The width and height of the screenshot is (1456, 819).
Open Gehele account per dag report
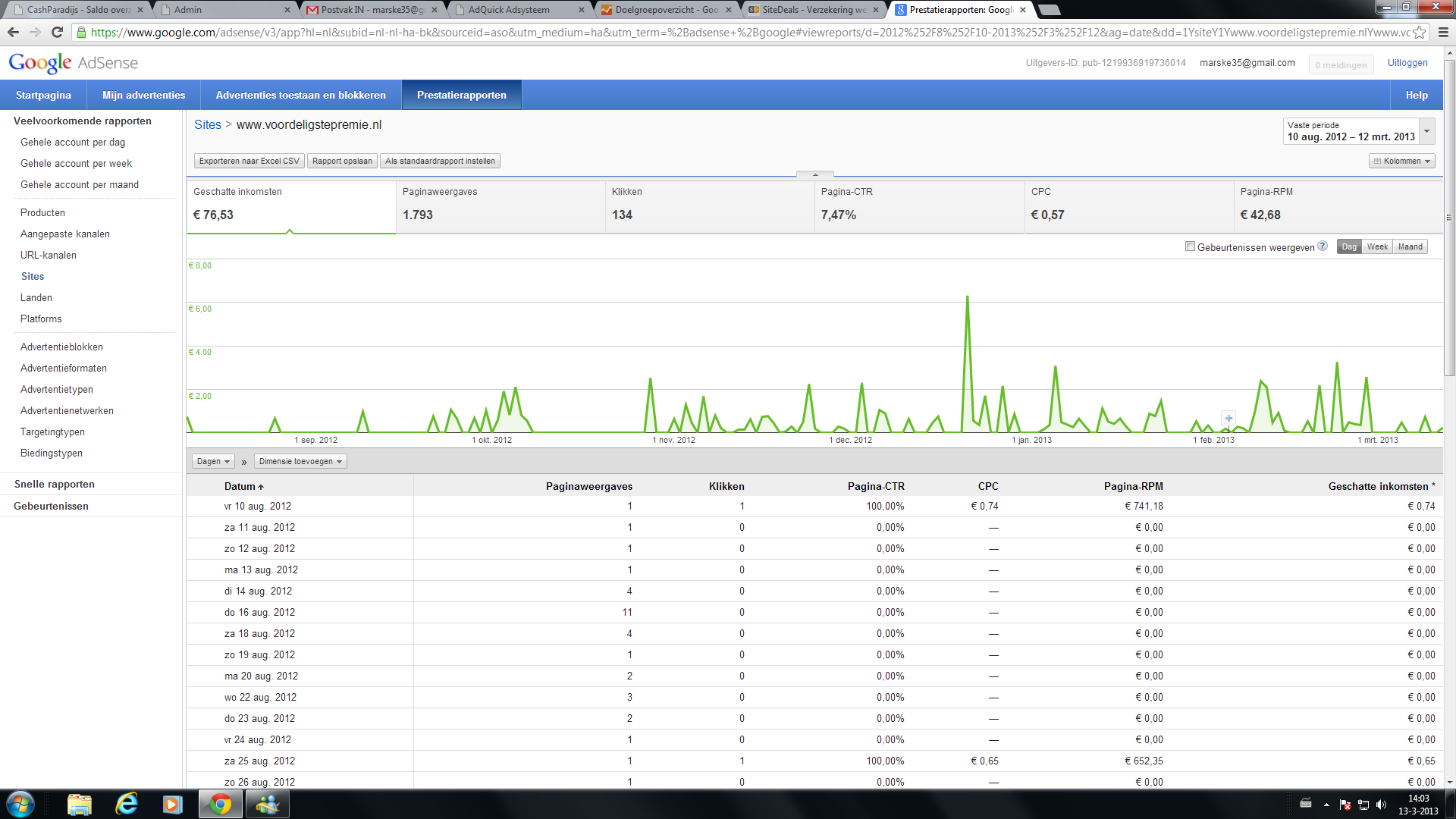(73, 142)
